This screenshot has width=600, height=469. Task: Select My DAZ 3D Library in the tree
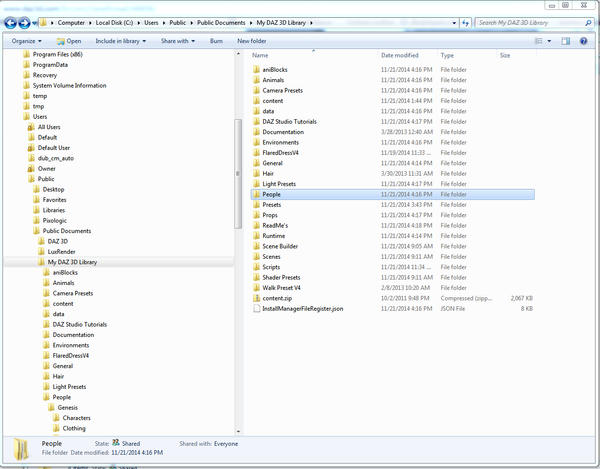click(72, 262)
